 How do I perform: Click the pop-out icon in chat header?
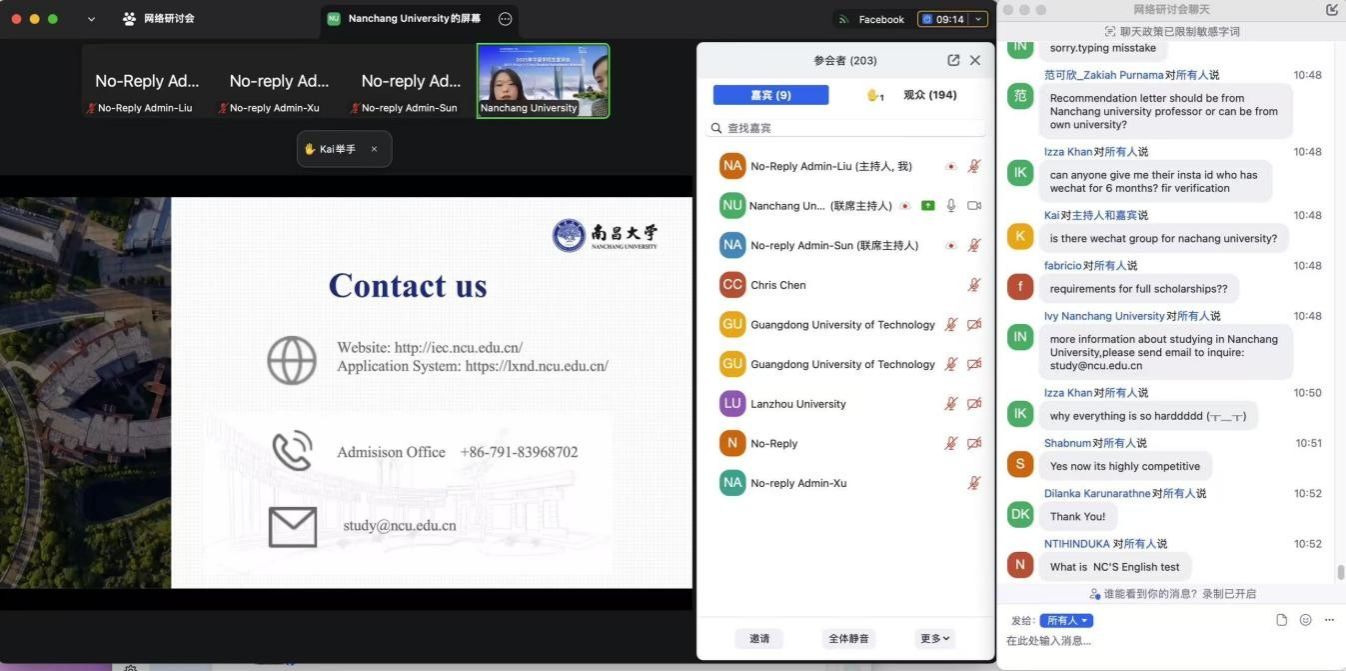(x=1331, y=10)
